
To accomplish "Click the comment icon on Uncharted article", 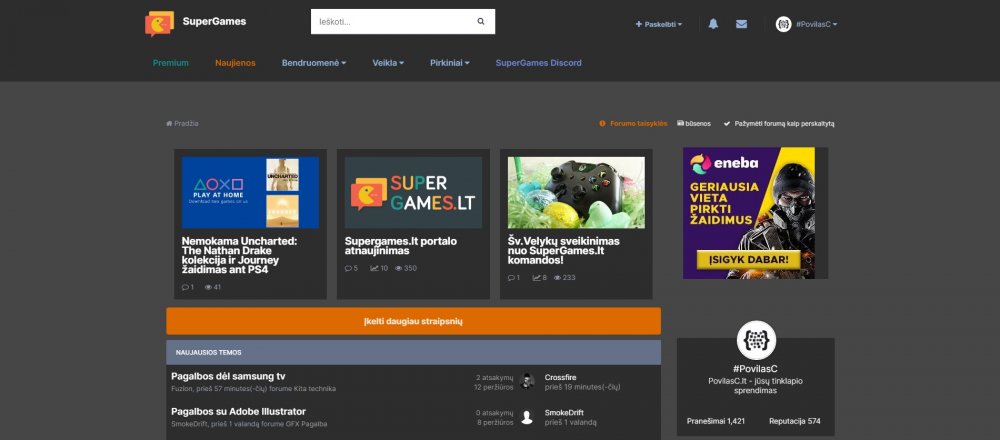I will pos(186,287).
